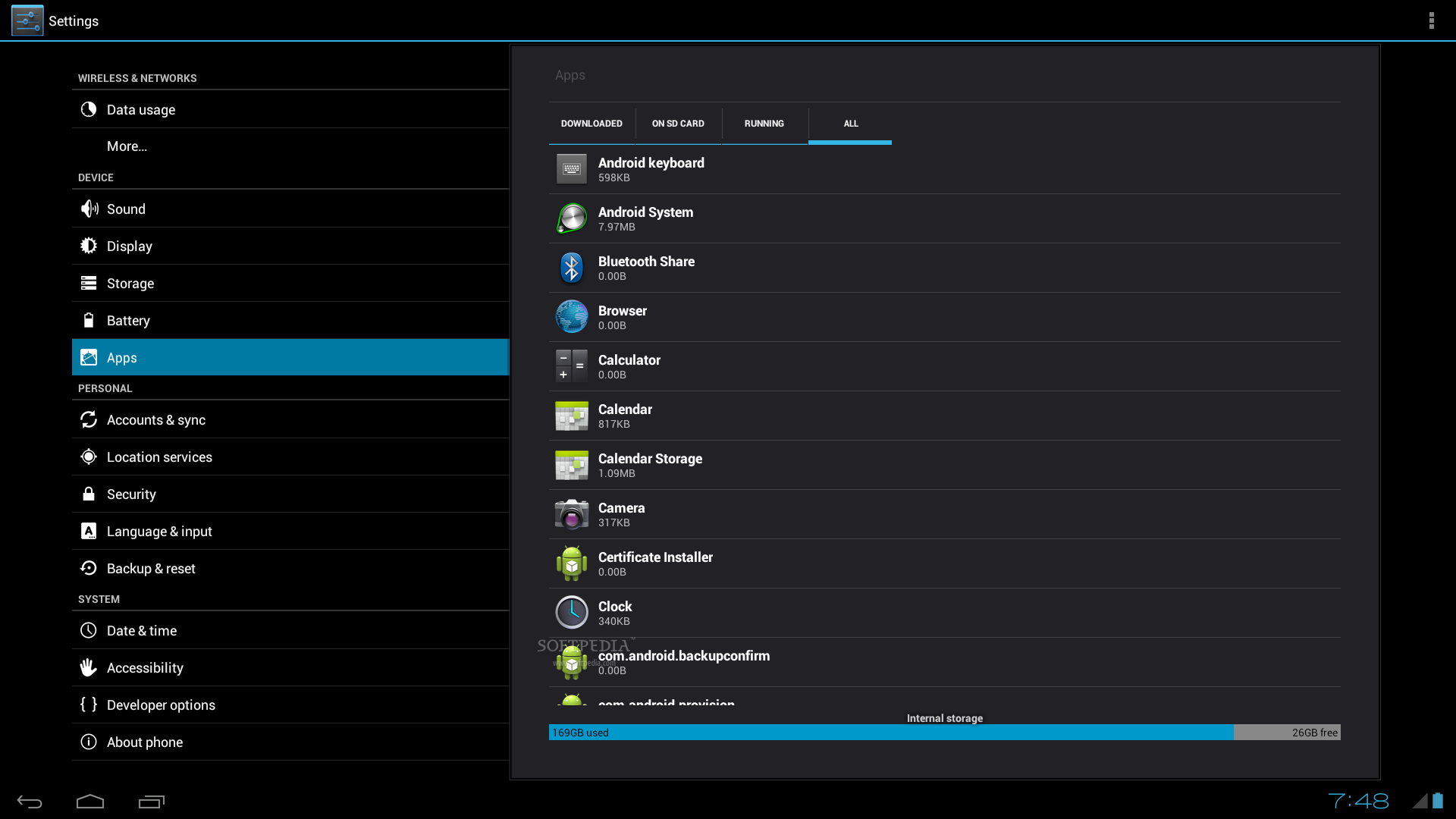Click the Android keyboard app icon
This screenshot has height=819, width=1456.
coord(572,169)
